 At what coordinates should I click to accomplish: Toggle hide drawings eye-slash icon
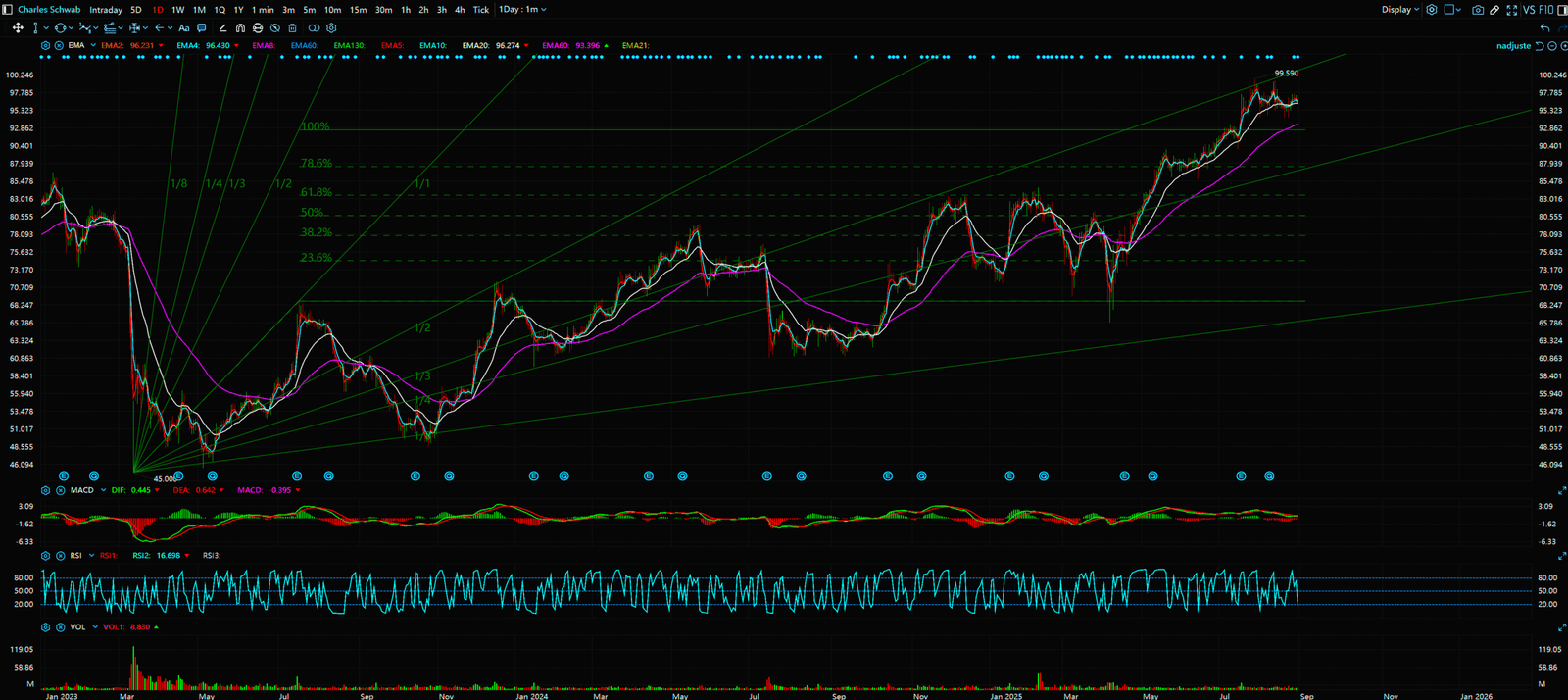[275, 28]
